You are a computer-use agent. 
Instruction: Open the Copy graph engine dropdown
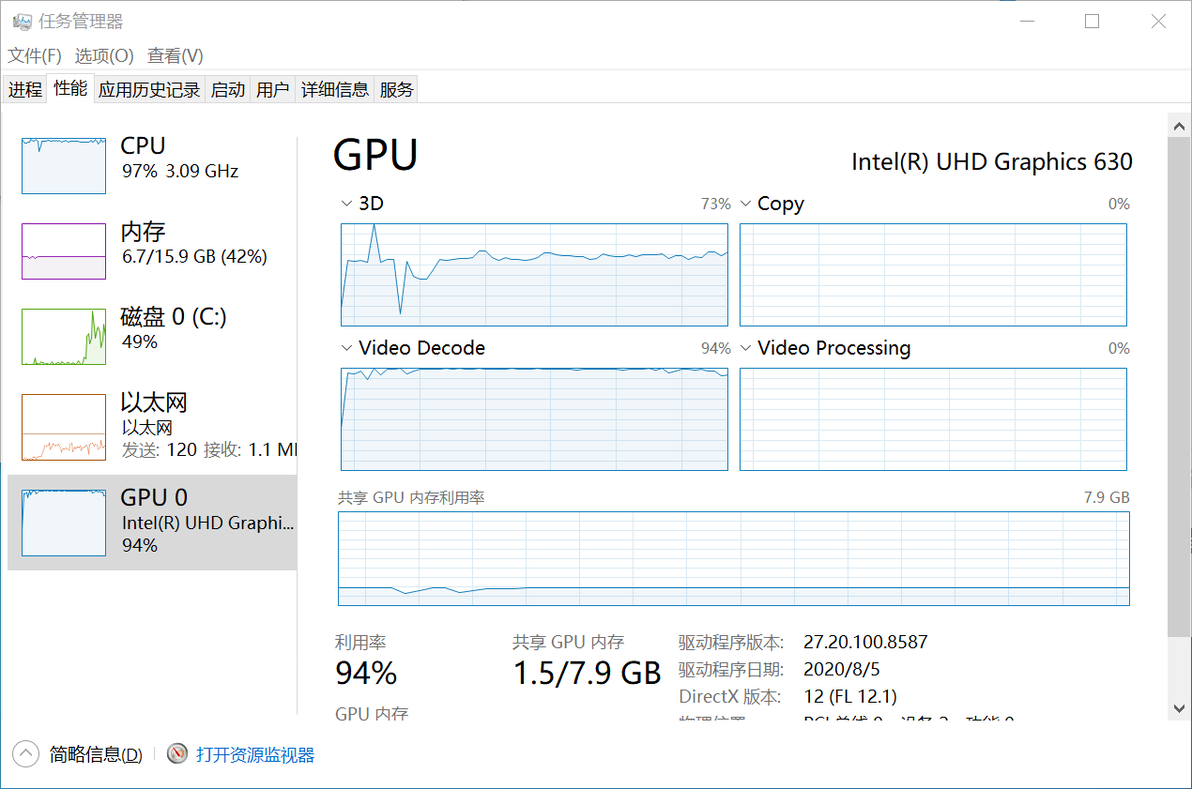tap(745, 204)
